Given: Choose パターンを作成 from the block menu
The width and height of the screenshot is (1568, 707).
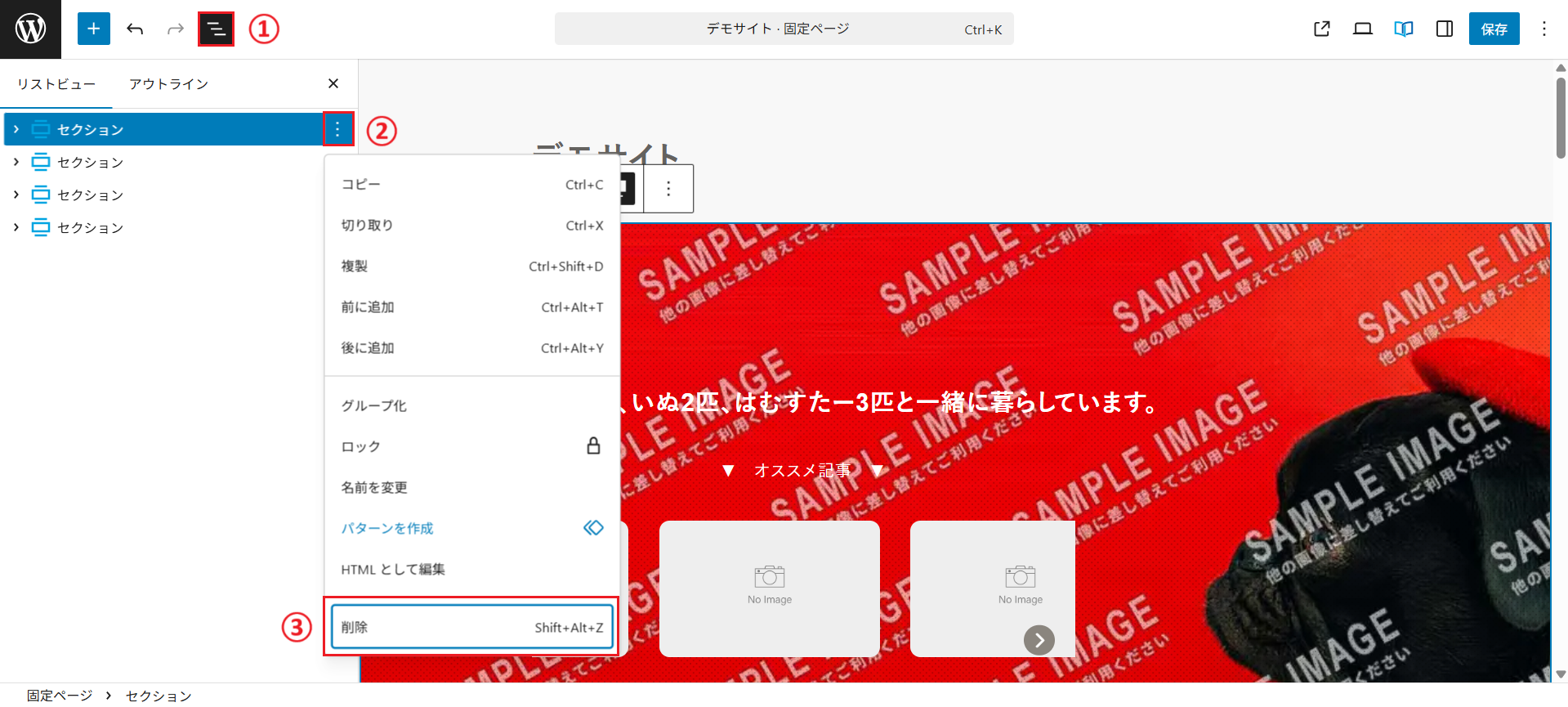Looking at the screenshot, I should (x=472, y=529).
